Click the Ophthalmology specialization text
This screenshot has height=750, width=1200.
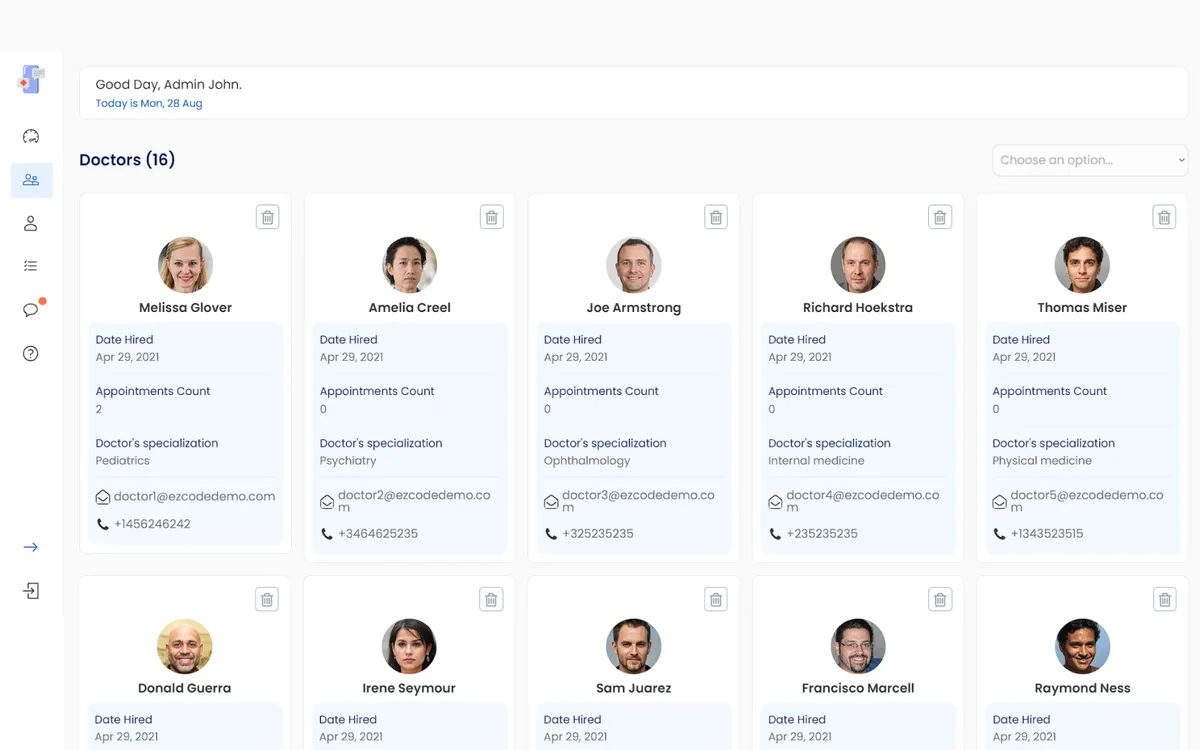click(x=587, y=461)
